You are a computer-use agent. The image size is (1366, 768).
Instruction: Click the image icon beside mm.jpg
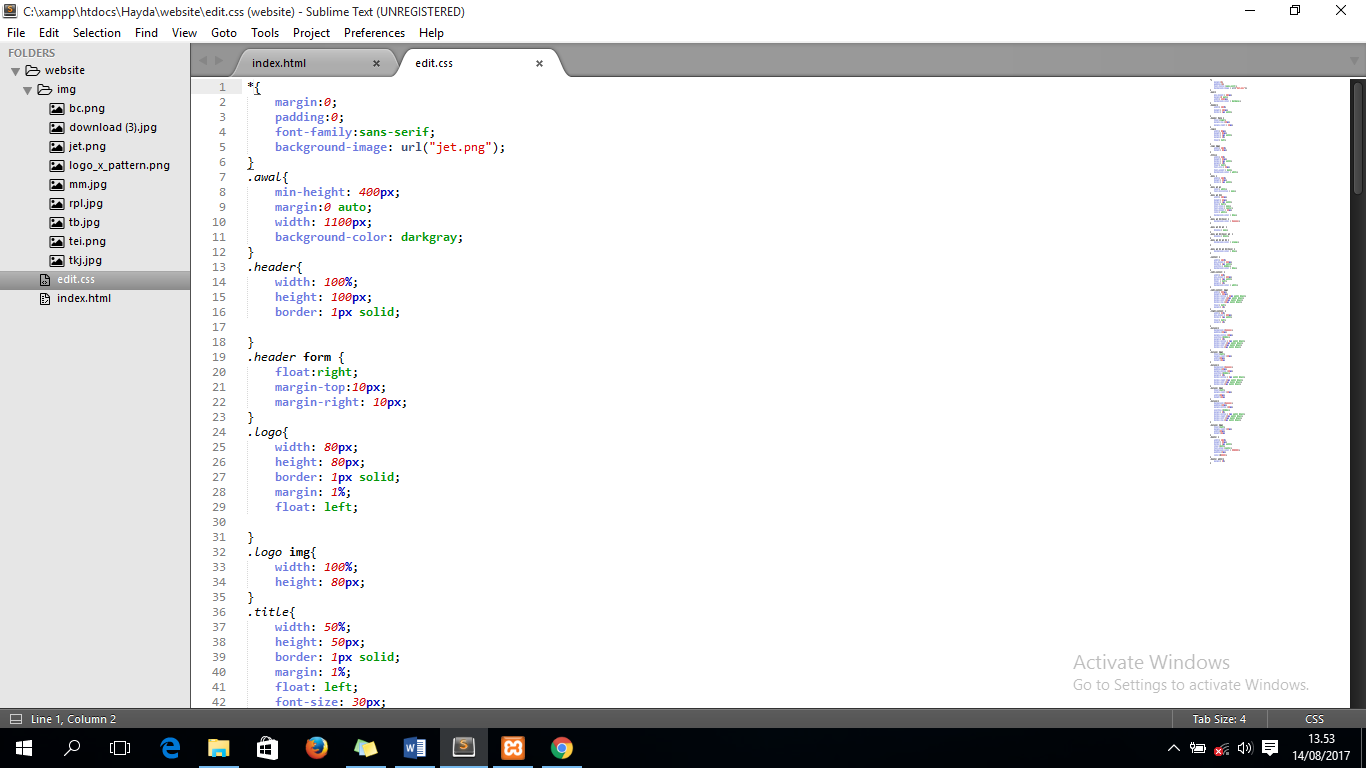[x=57, y=184]
